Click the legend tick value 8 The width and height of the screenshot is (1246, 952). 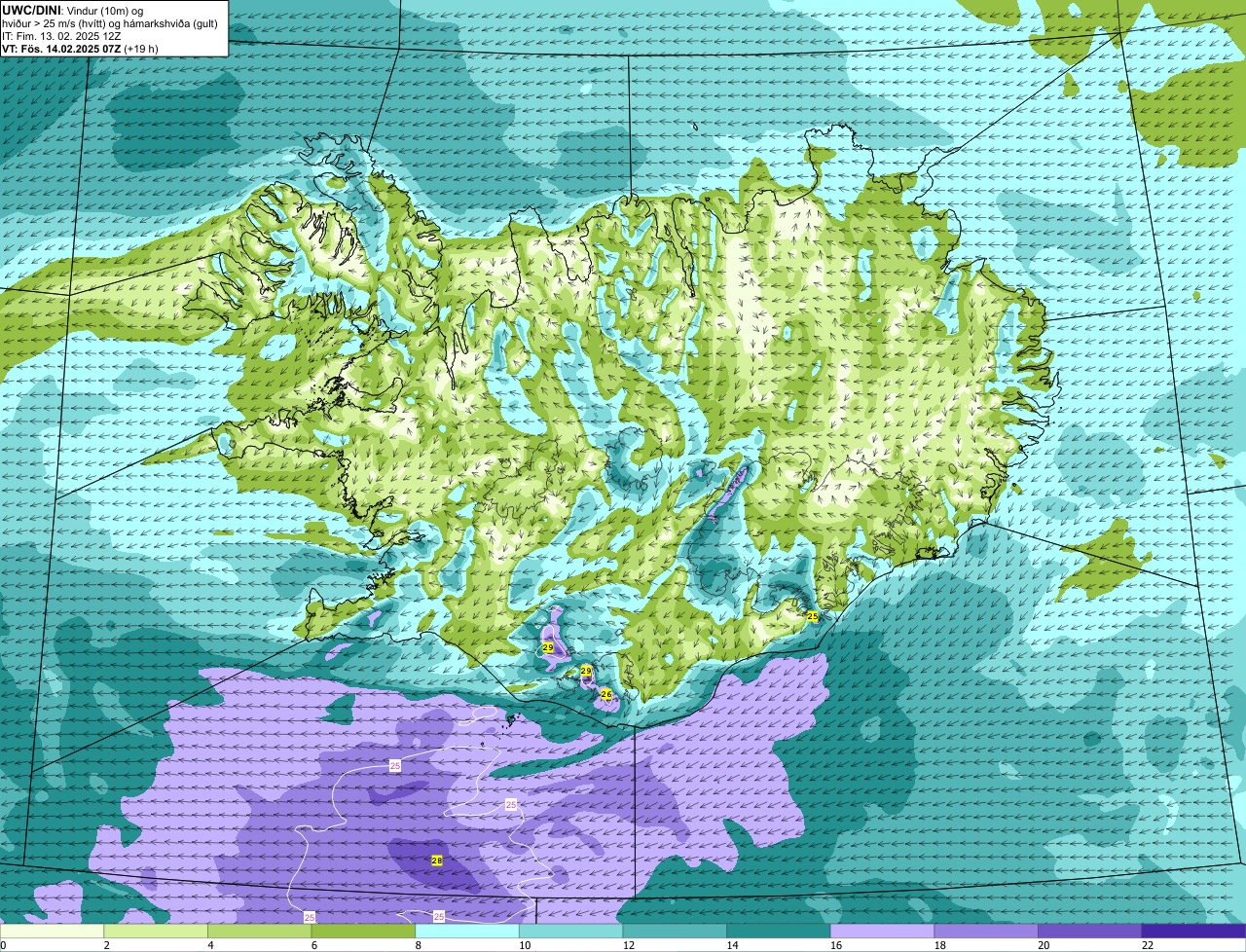(419, 945)
